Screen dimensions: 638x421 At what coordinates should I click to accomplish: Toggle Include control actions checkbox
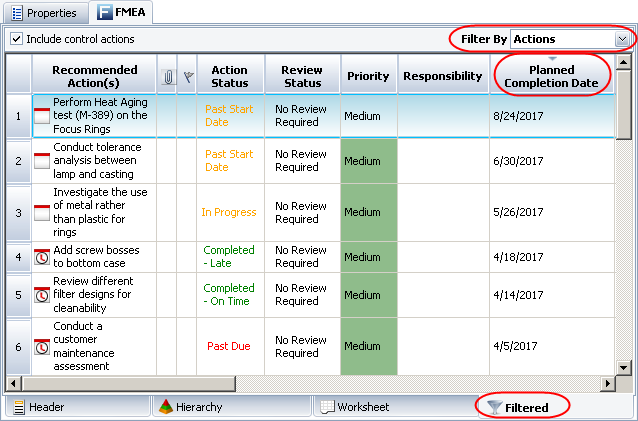[x=17, y=39]
